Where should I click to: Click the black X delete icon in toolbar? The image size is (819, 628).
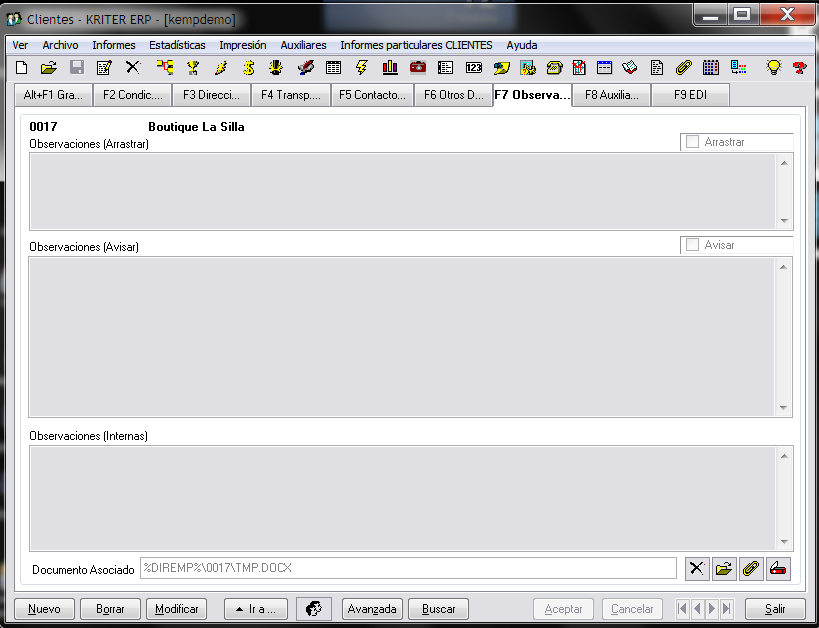click(133, 67)
